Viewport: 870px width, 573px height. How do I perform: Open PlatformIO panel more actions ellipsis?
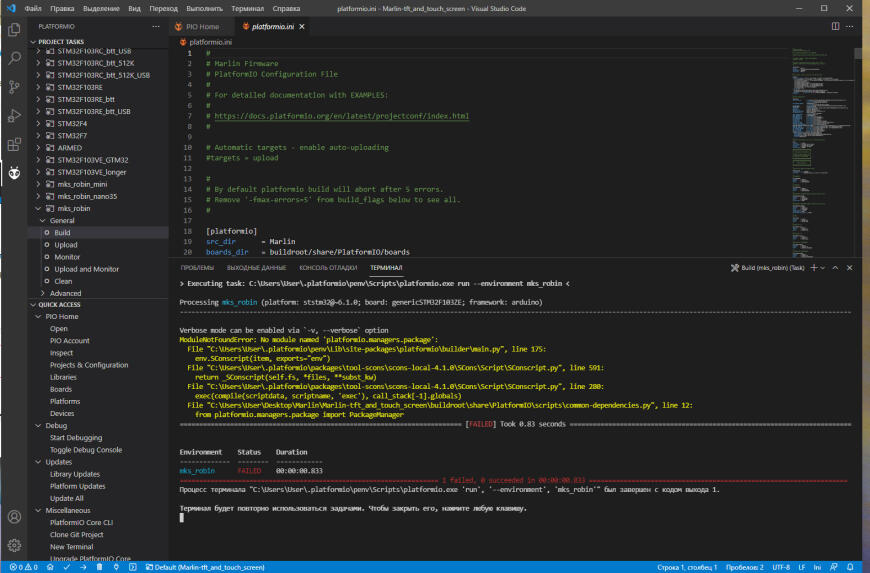pyautogui.click(x=156, y=27)
